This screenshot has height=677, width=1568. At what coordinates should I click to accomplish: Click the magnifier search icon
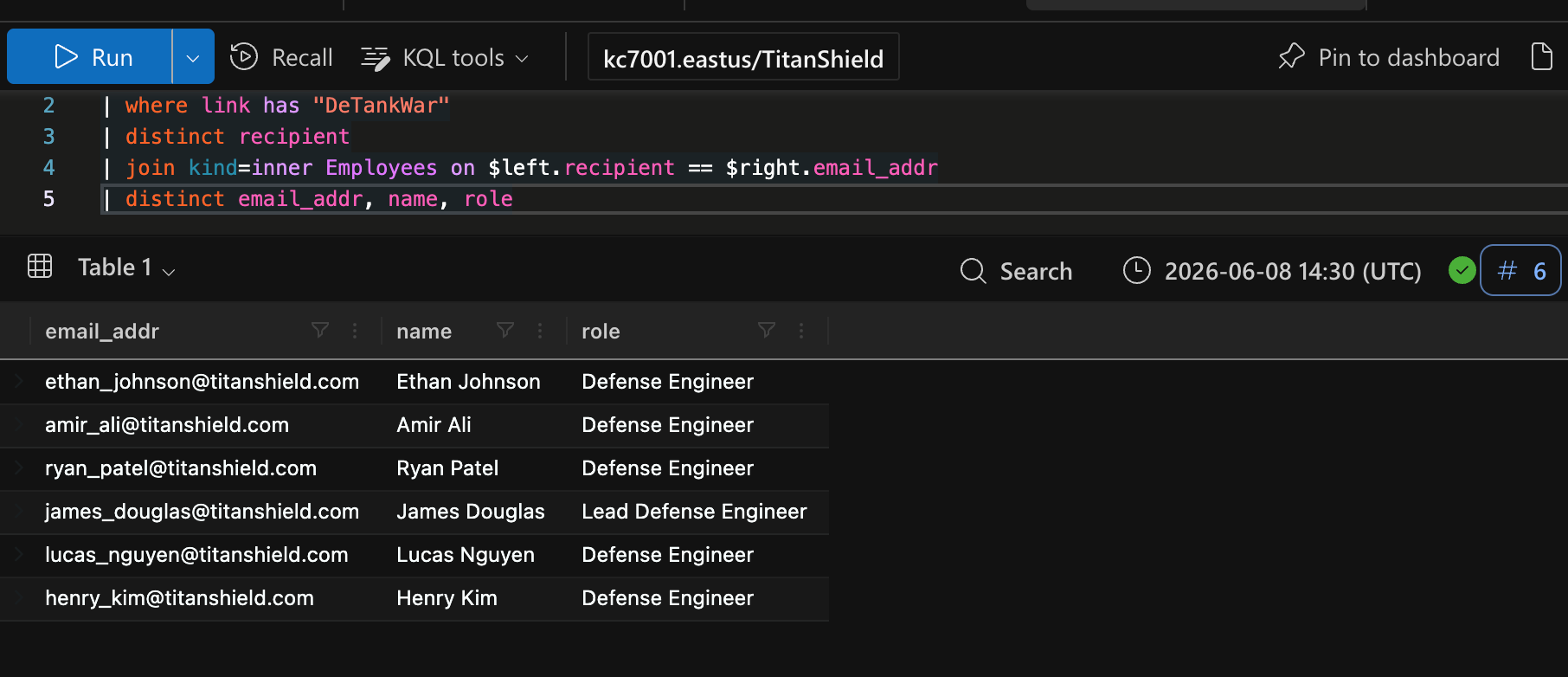(x=974, y=271)
